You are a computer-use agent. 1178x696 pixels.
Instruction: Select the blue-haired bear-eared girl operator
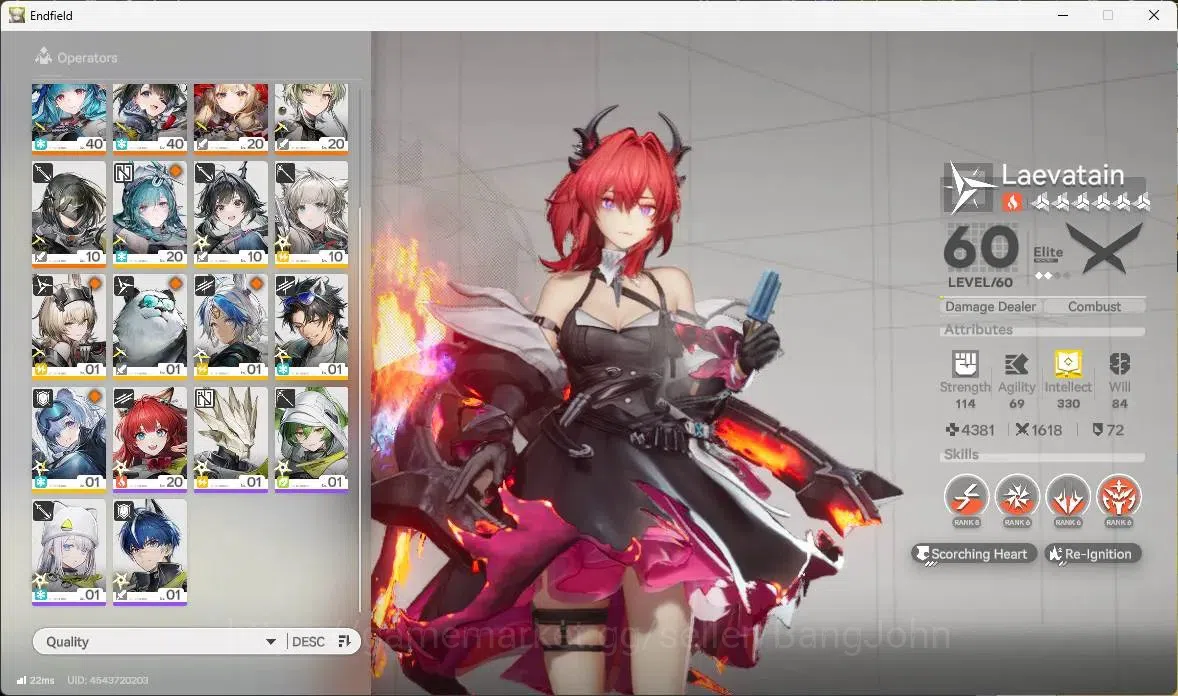point(69,440)
